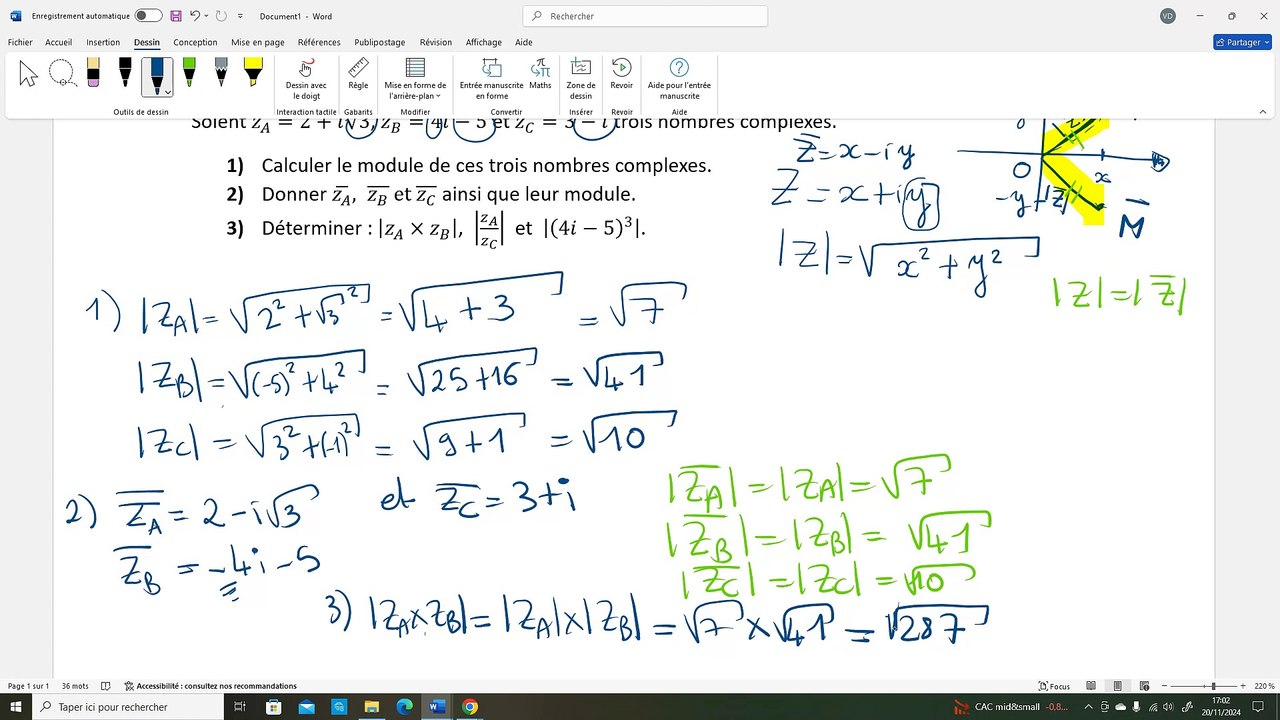Screen dimensions: 1280x720
Task: Switch to the Accueil tab
Action: (x=58, y=42)
